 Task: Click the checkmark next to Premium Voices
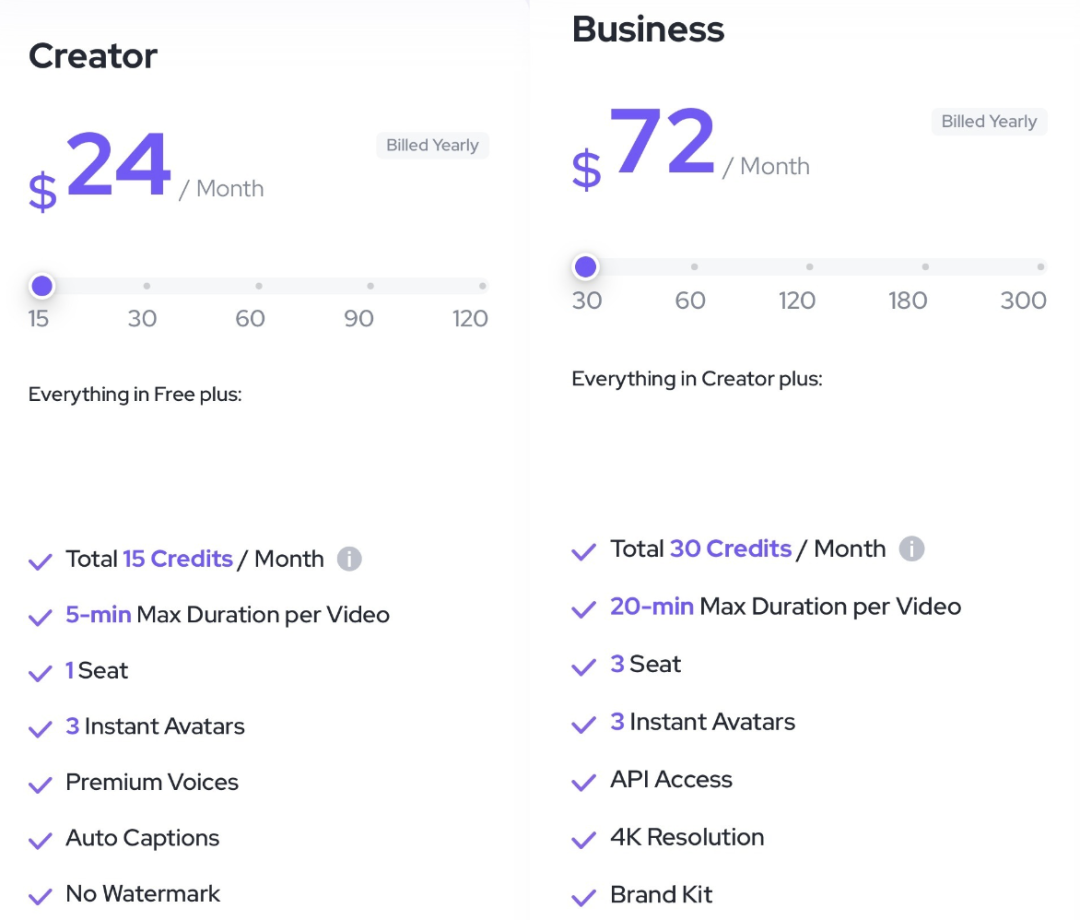click(41, 784)
